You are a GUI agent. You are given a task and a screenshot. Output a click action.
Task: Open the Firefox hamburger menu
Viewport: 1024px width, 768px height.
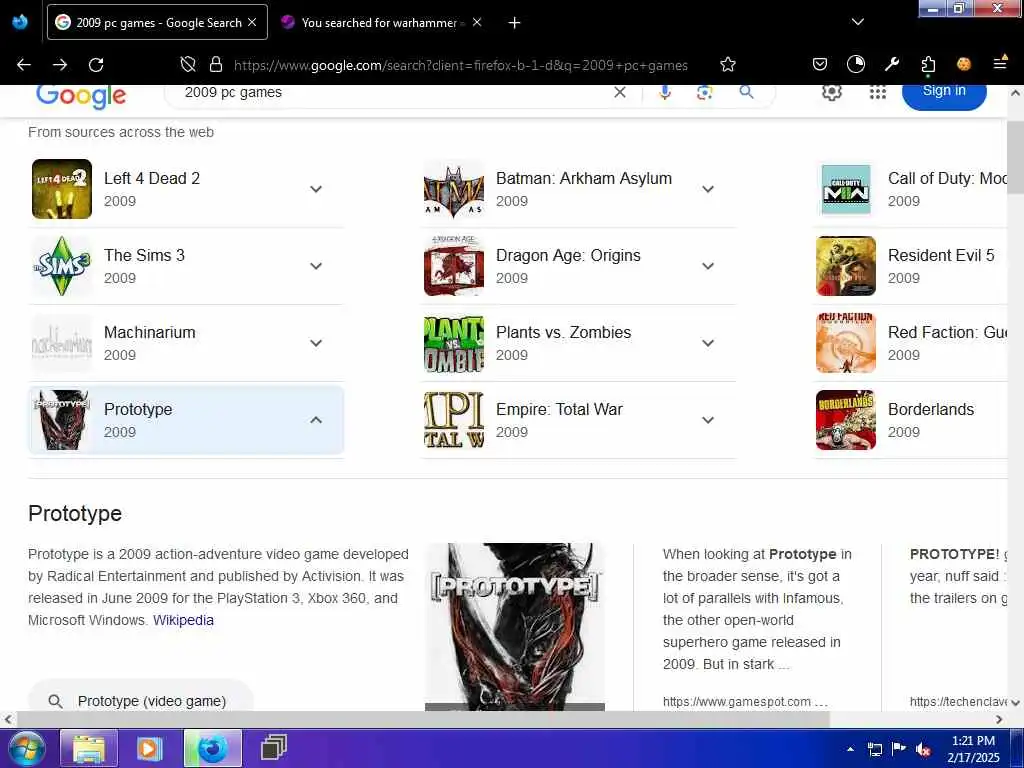click(999, 64)
